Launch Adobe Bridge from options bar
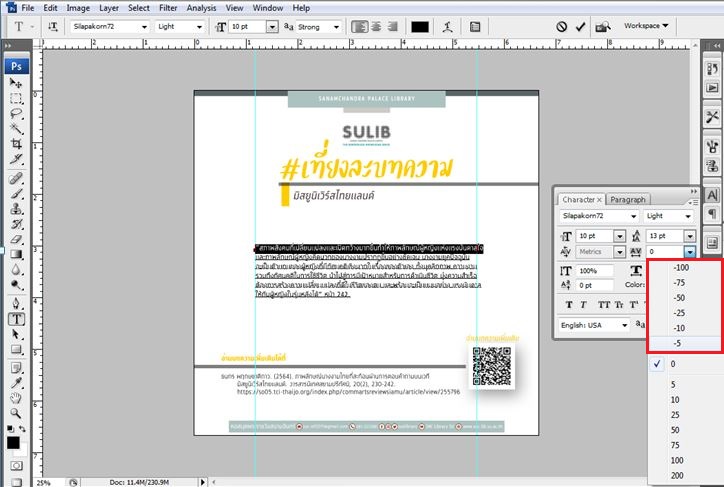 603,27
